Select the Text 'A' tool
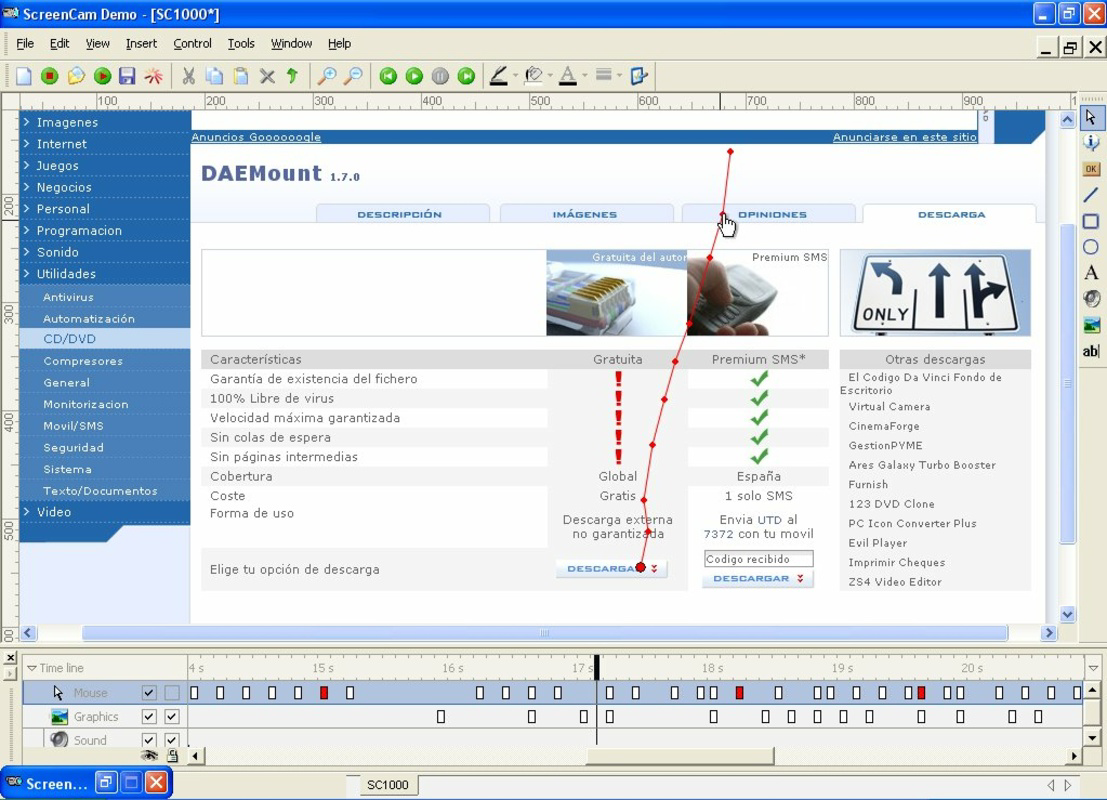 (1091, 273)
